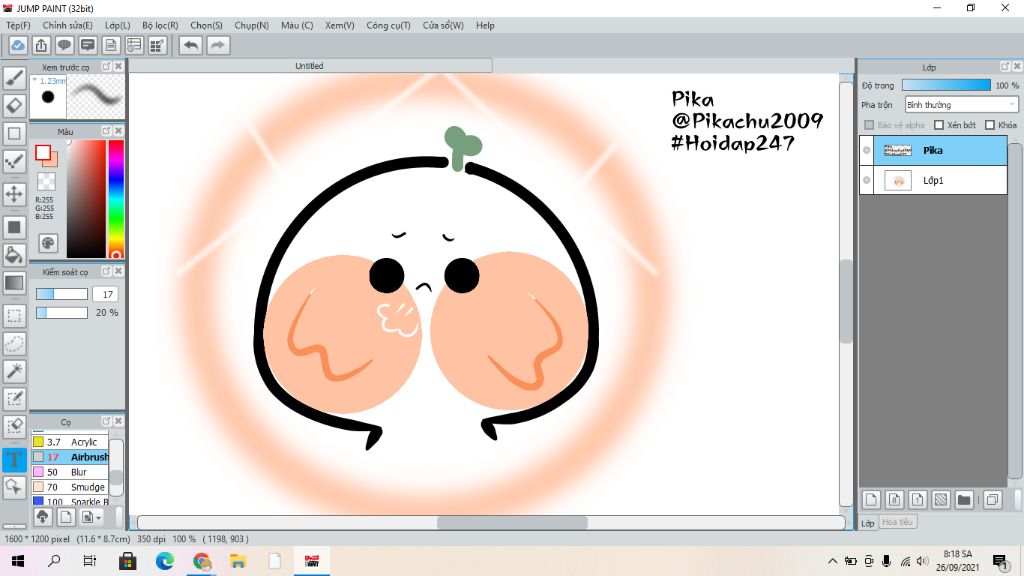Select the Fill rectangle tool
This screenshot has width=1024, height=576.
[14, 227]
